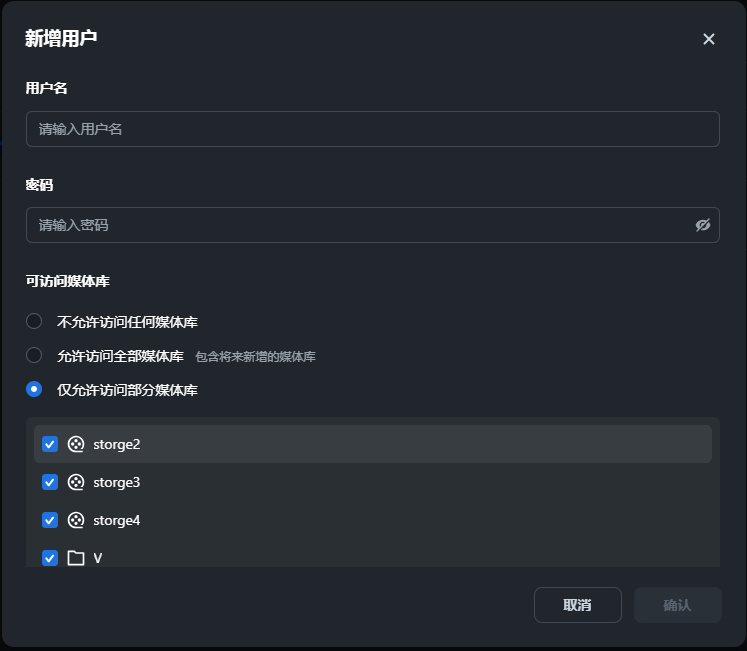Click the film reel icon beside storge3

coord(76,482)
